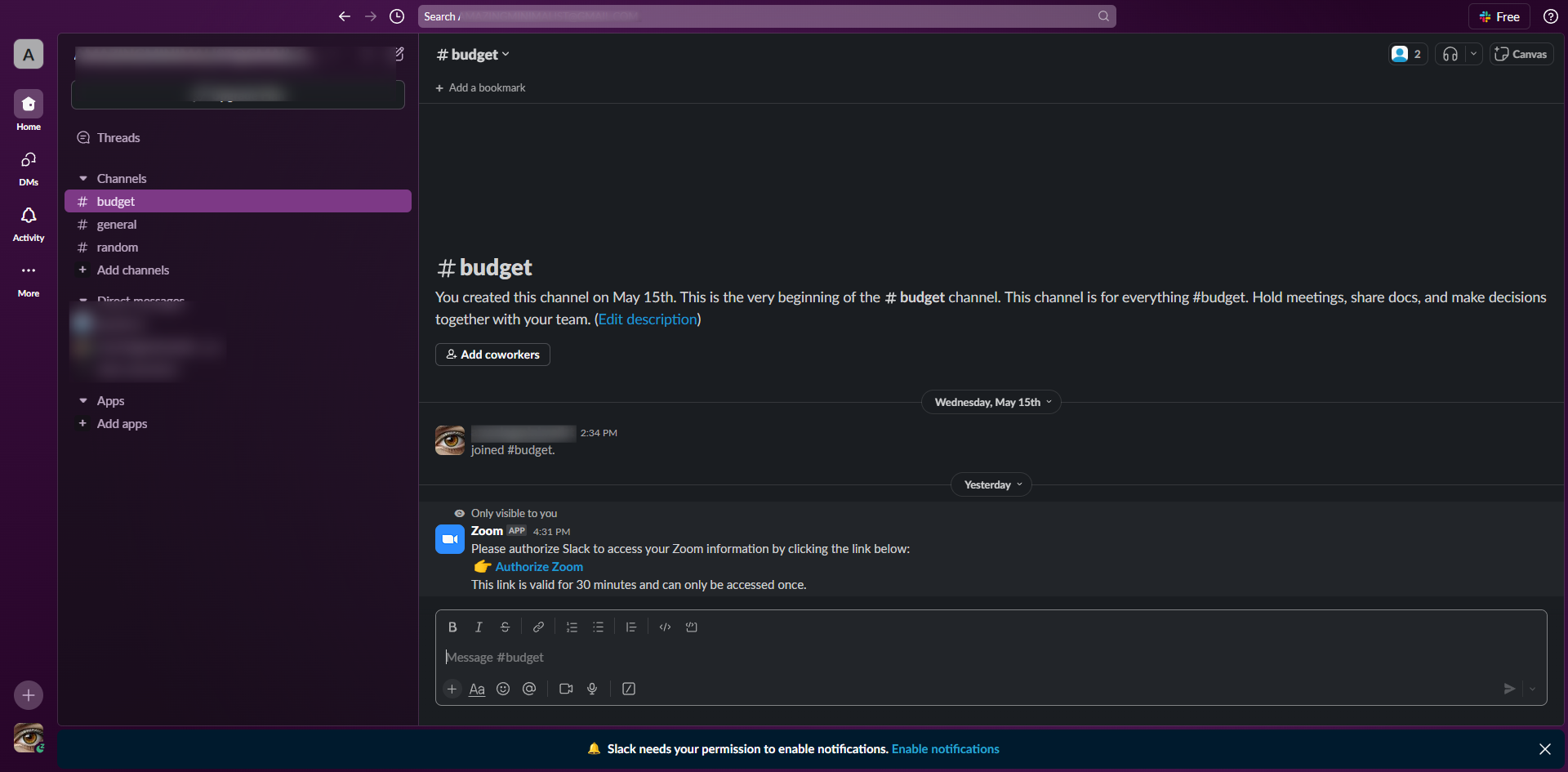This screenshot has height=772, width=1568.
Task: Open the DMs tab
Action: point(29,167)
